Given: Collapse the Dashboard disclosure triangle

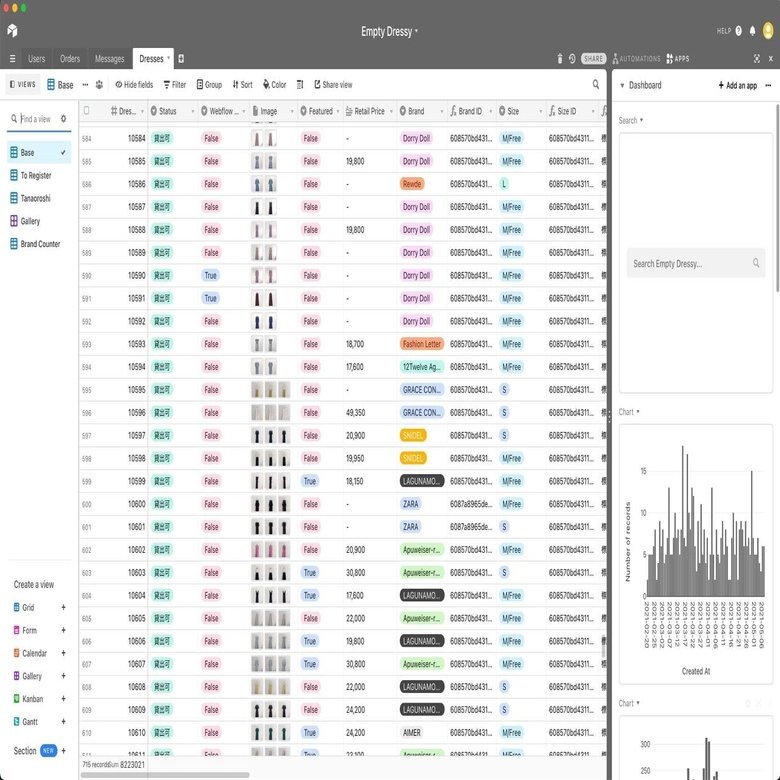Looking at the screenshot, I should point(622,86).
